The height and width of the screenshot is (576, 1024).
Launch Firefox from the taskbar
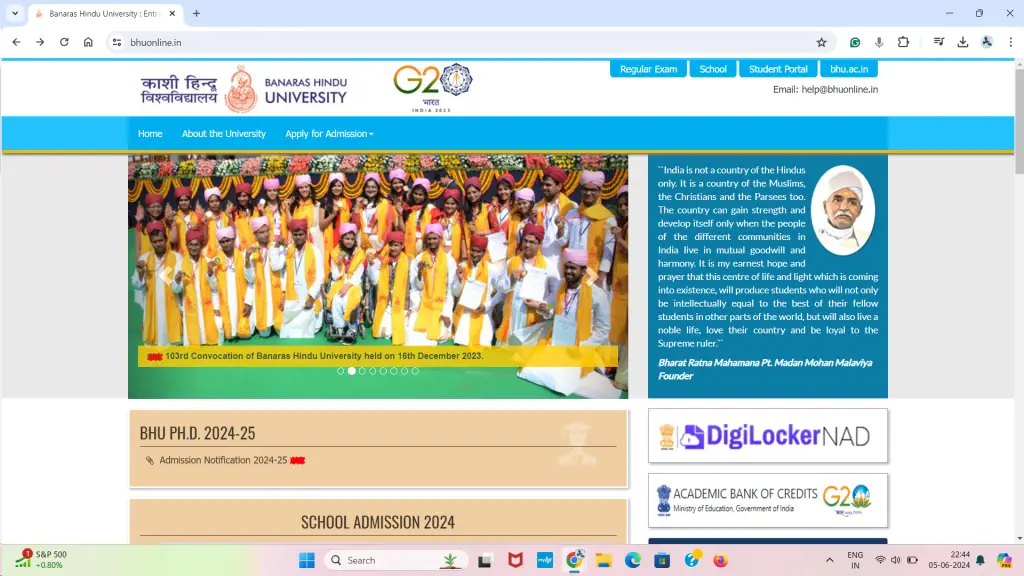(721, 560)
